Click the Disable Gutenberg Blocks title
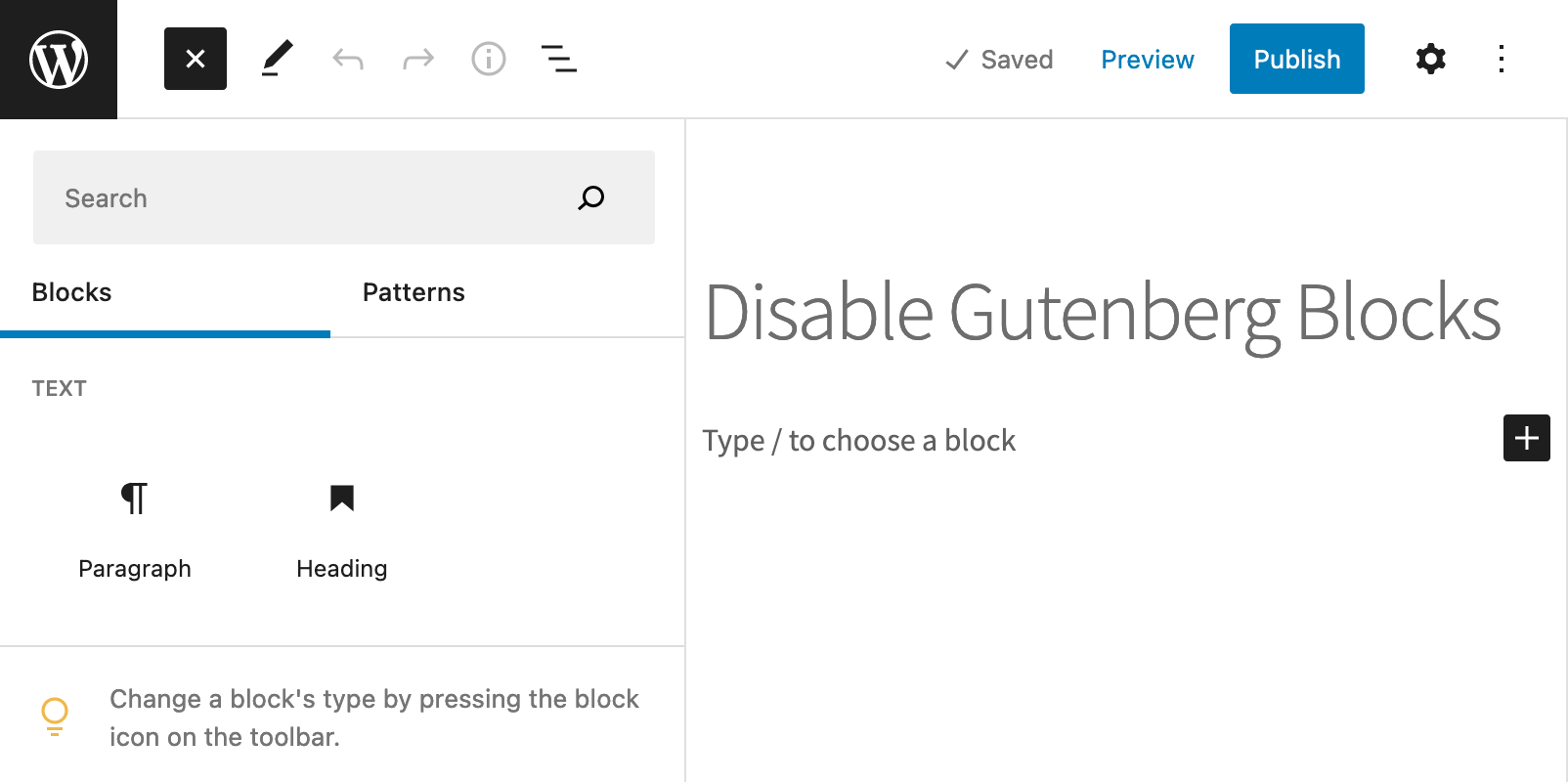This screenshot has width=1568, height=782. pyautogui.click(x=1103, y=313)
